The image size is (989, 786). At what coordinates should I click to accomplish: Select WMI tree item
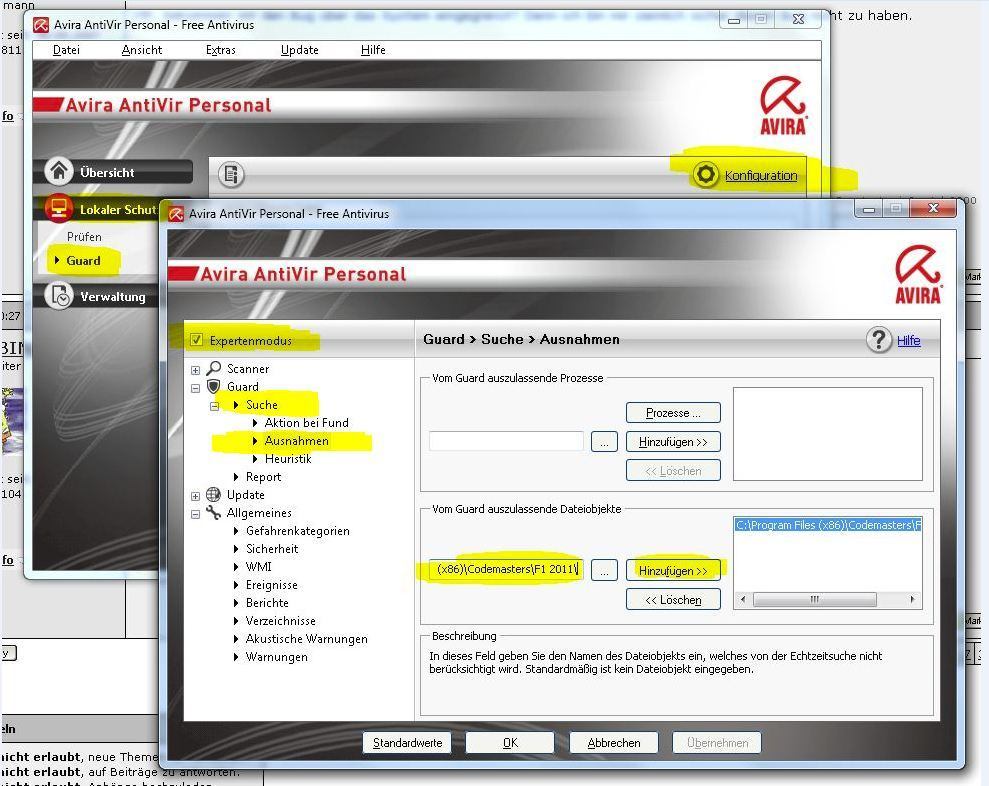259,566
